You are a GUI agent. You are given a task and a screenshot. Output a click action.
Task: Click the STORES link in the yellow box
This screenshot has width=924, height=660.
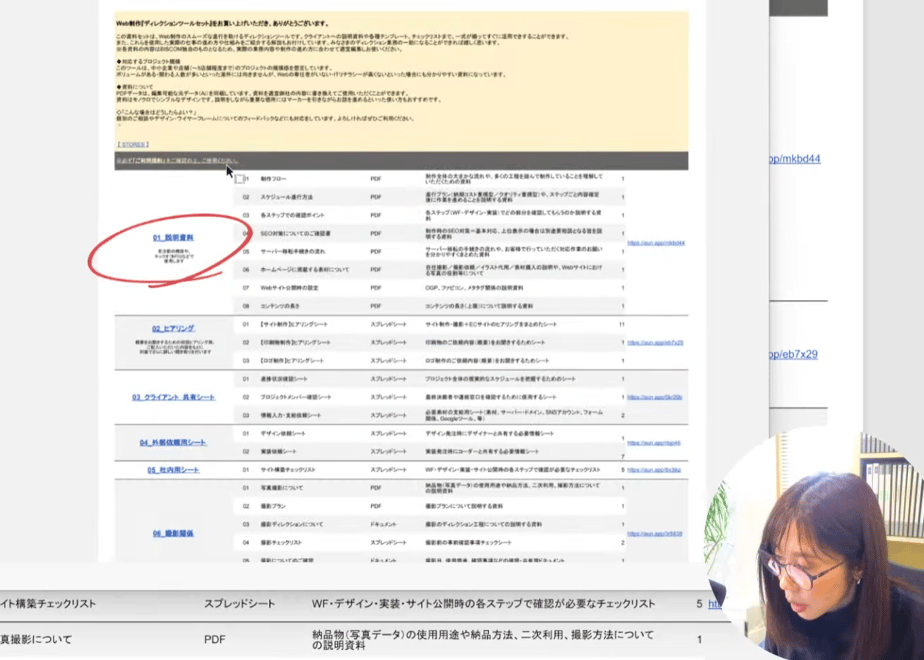133,144
